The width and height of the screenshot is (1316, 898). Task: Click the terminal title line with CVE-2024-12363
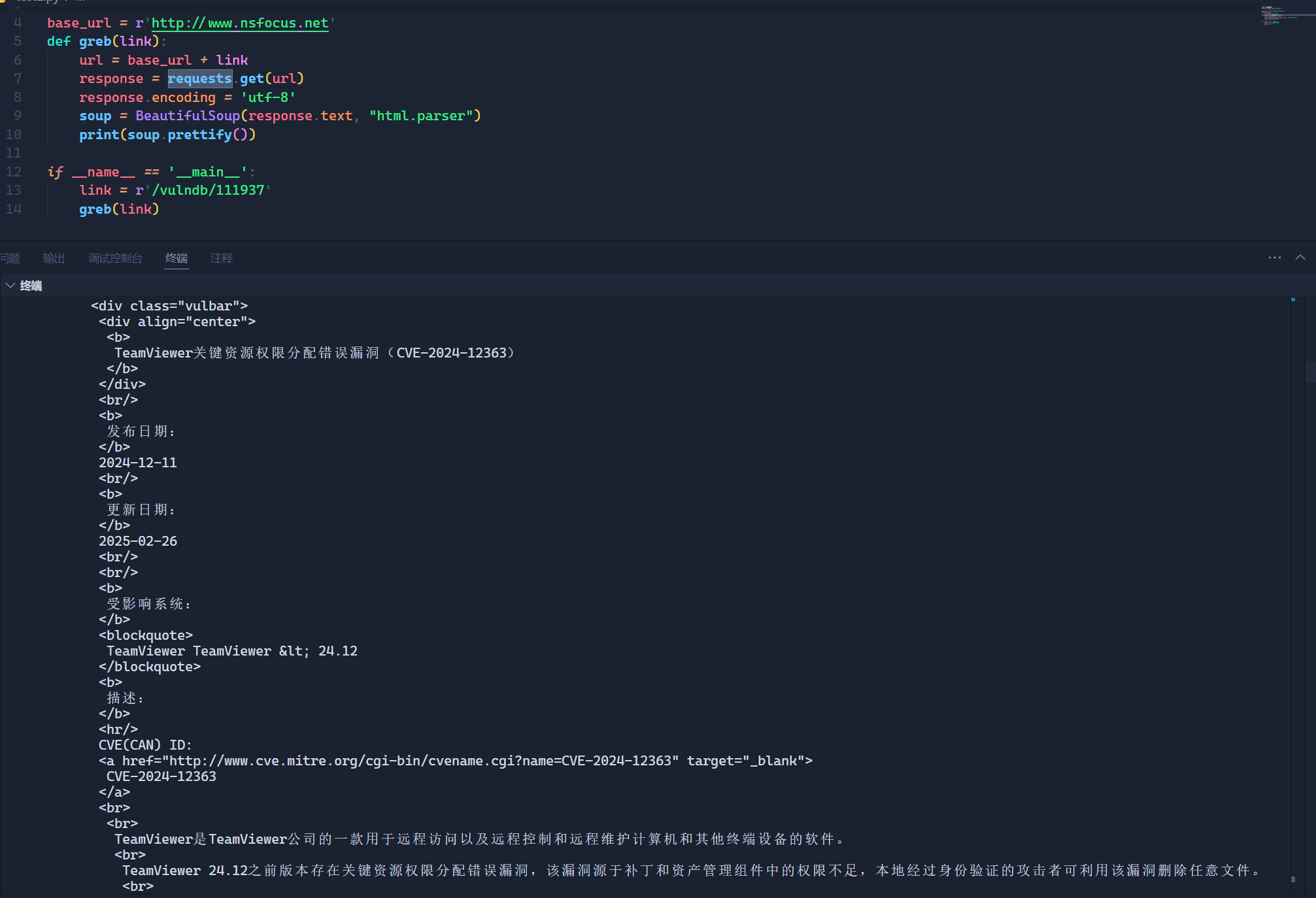pos(315,353)
